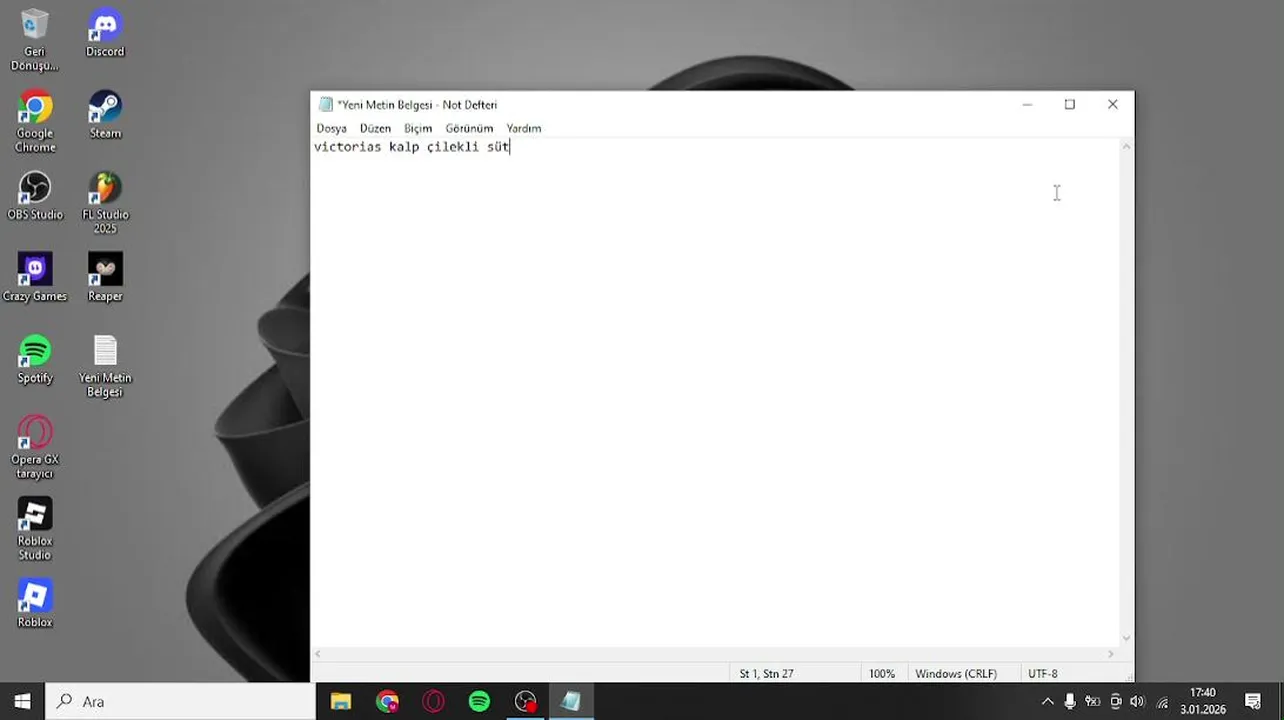This screenshot has width=1284, height=720.
Task: Open the Recycle Bin desktop icon
Action: (x=35, y=40)
